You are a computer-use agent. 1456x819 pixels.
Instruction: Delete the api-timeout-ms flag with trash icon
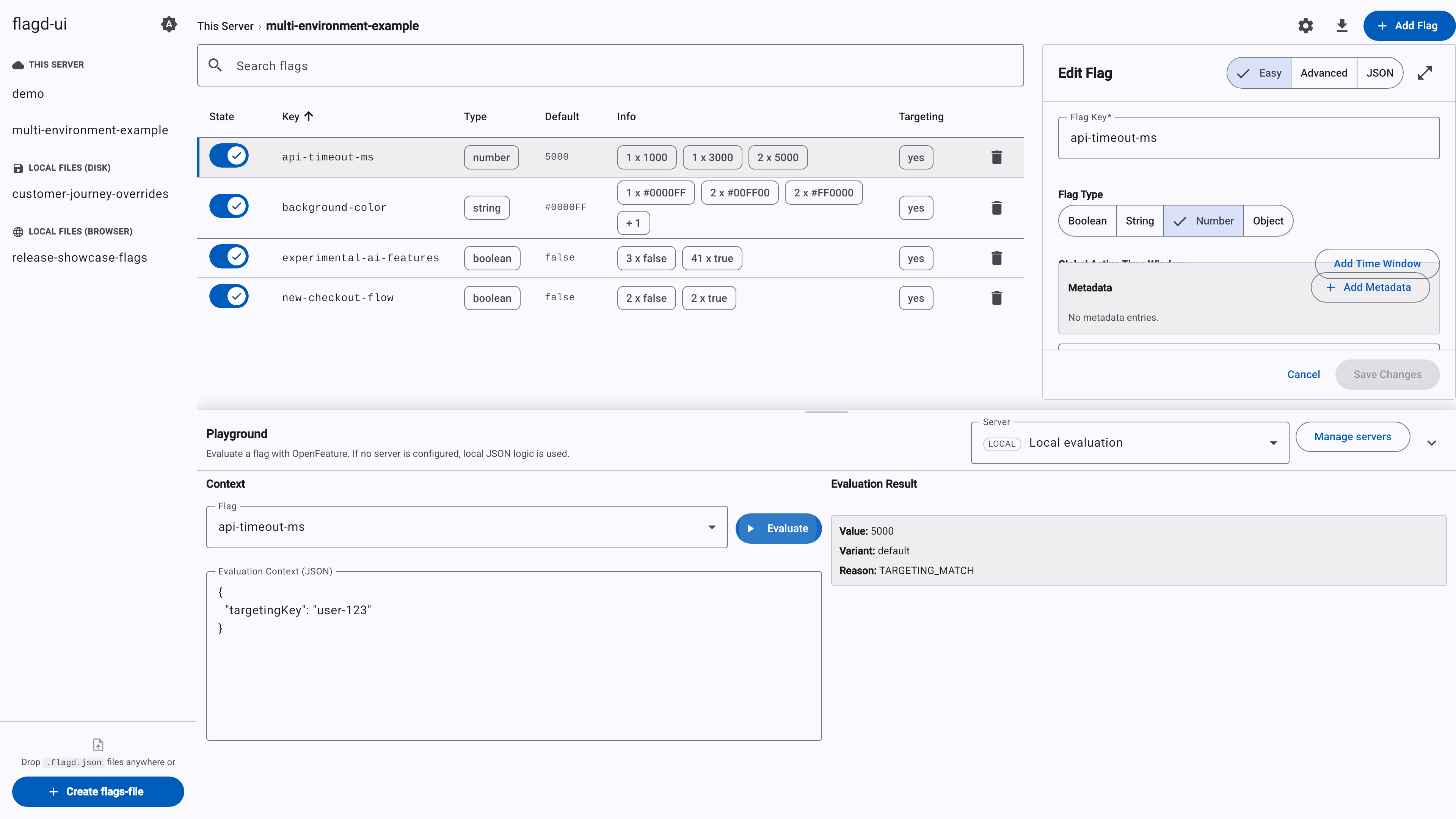(x=996, y=157)
